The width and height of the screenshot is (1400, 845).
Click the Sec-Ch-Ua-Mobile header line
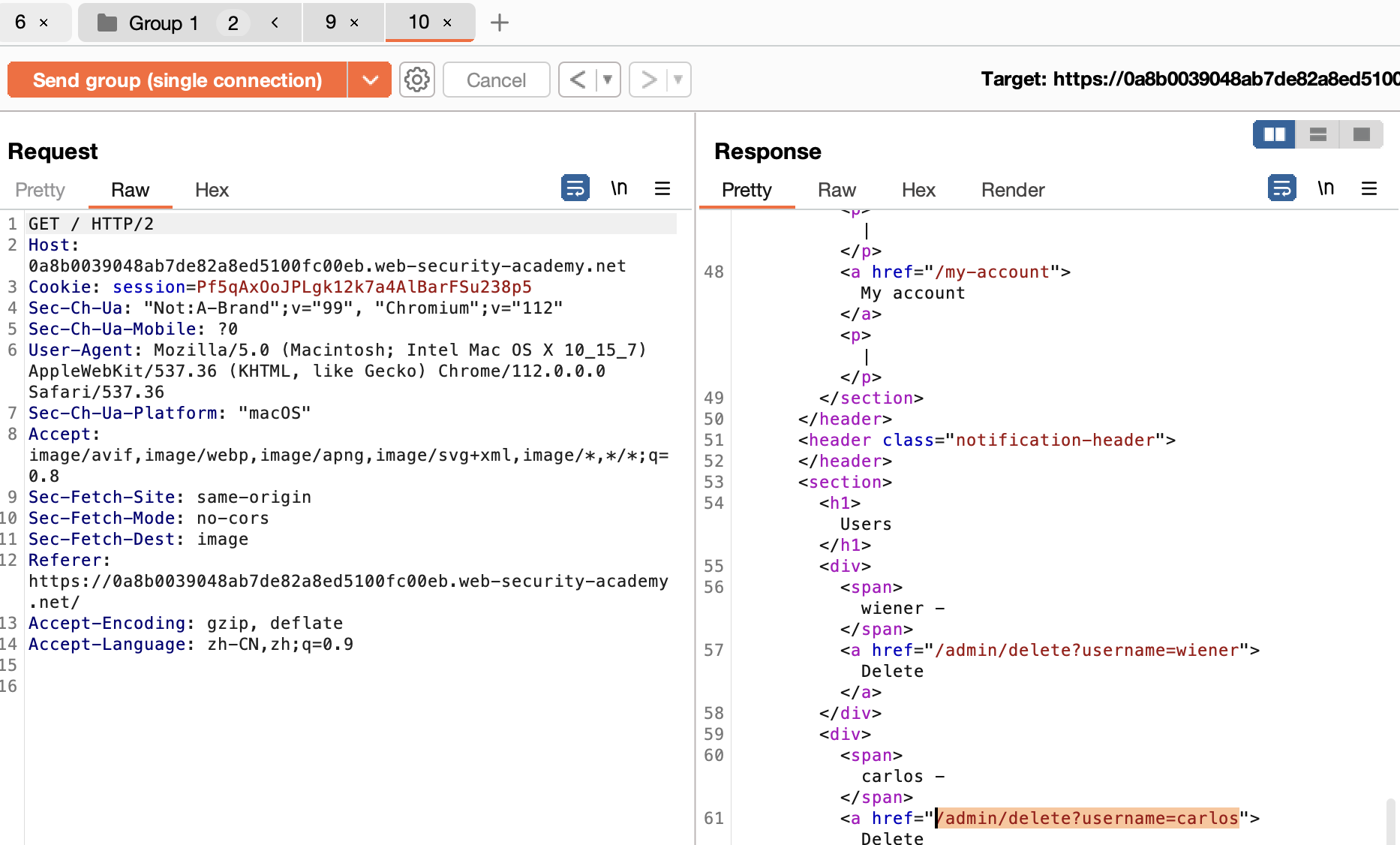click(133, 329)
